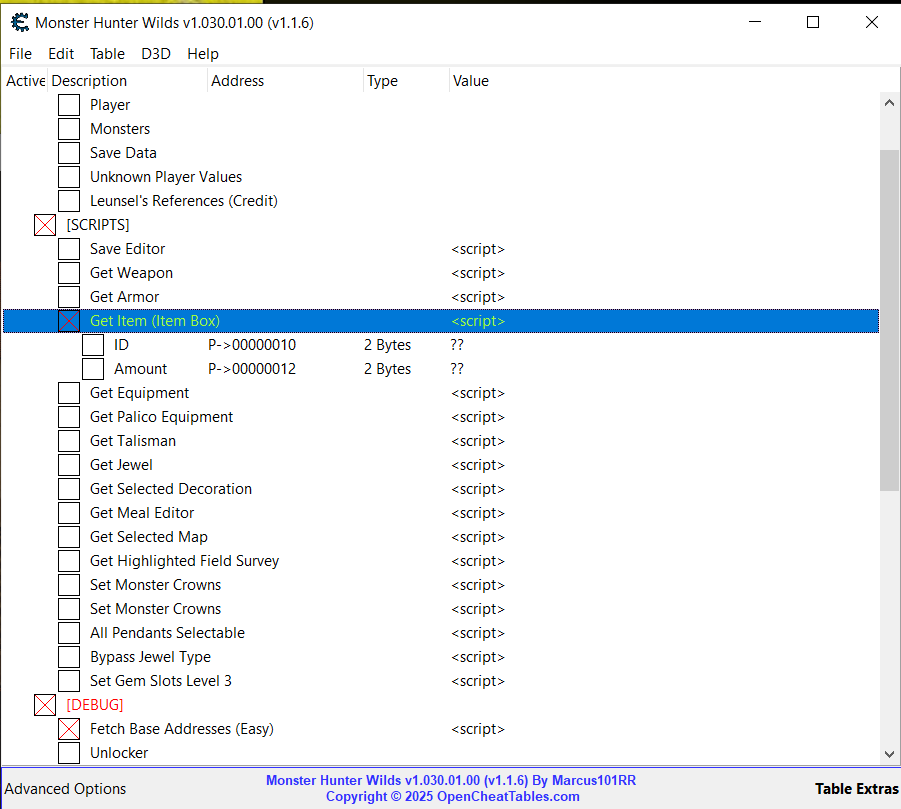901x809 pixels.
Task: Click the Save Editor <script> value
Action: (478, 249)
